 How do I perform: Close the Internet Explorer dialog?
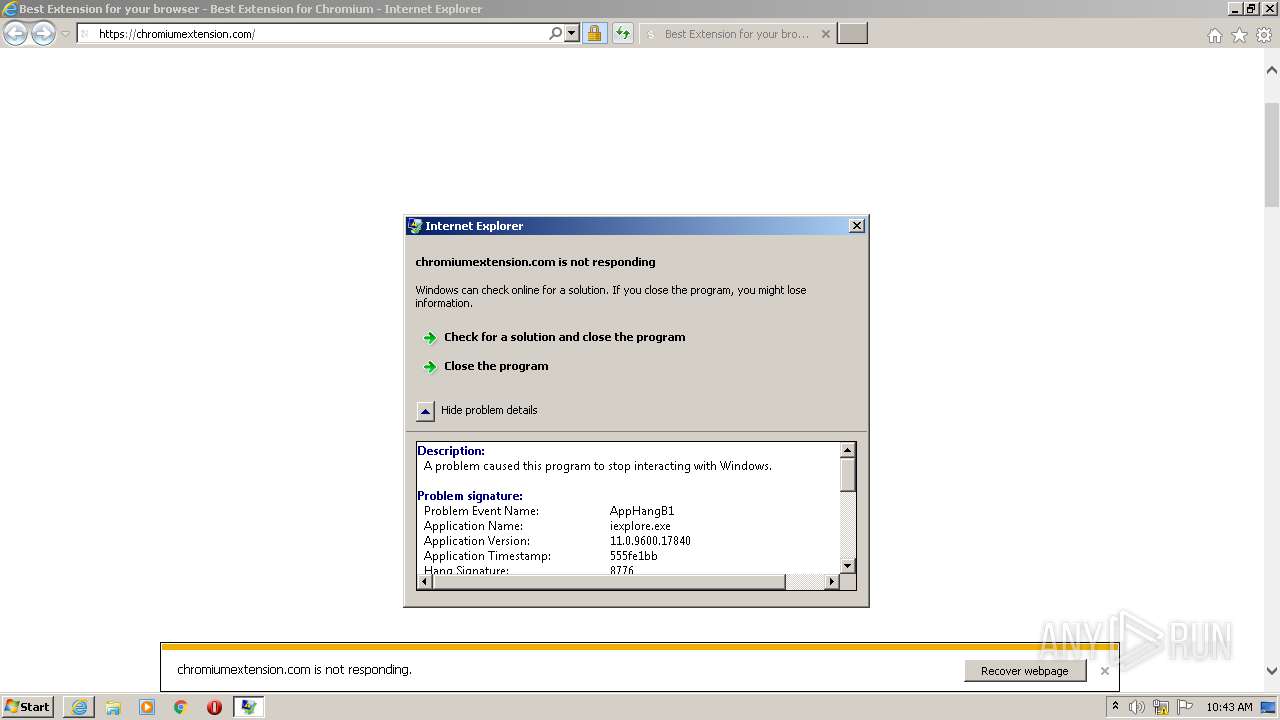[857, 226]
